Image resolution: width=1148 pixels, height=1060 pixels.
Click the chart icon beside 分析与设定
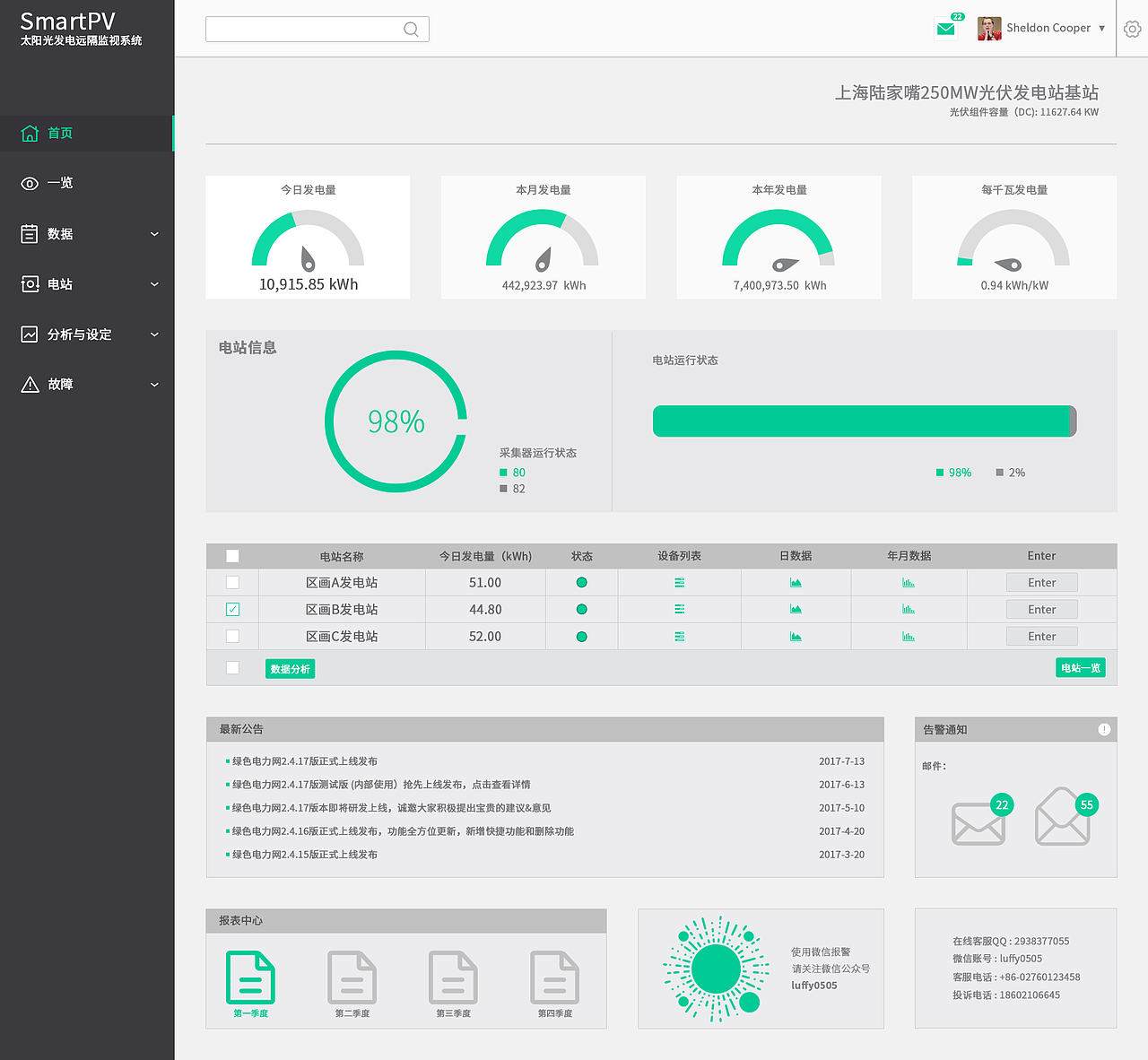pyautogui.click(x=30, y=335)
